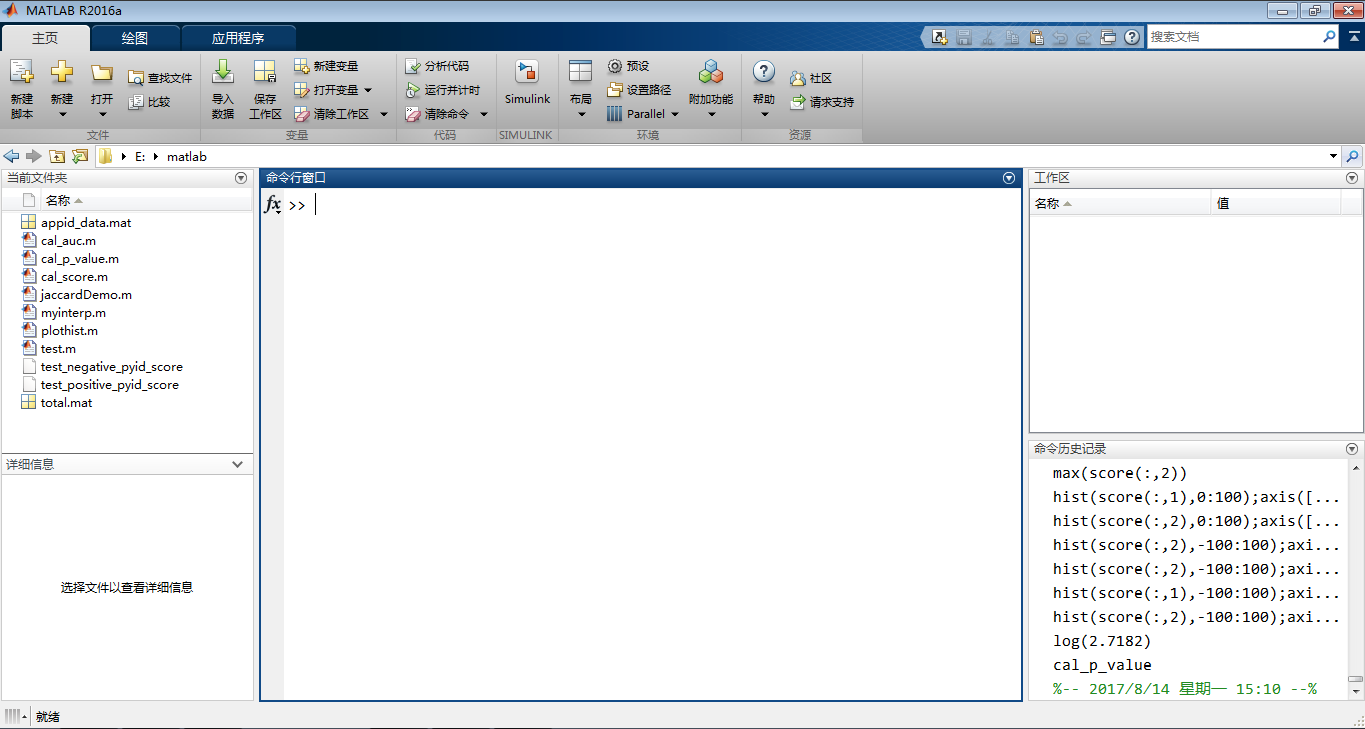
Task: Open 工作区 panel actions menu
Action: (x=1352, y=178)
